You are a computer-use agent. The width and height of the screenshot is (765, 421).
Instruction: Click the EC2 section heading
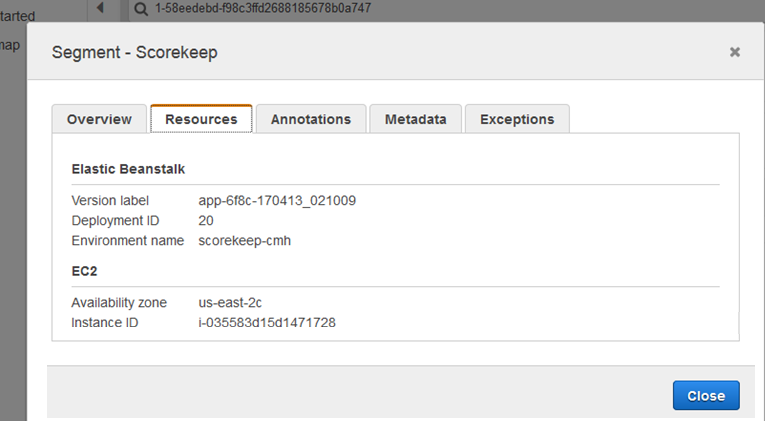(84, 271)
